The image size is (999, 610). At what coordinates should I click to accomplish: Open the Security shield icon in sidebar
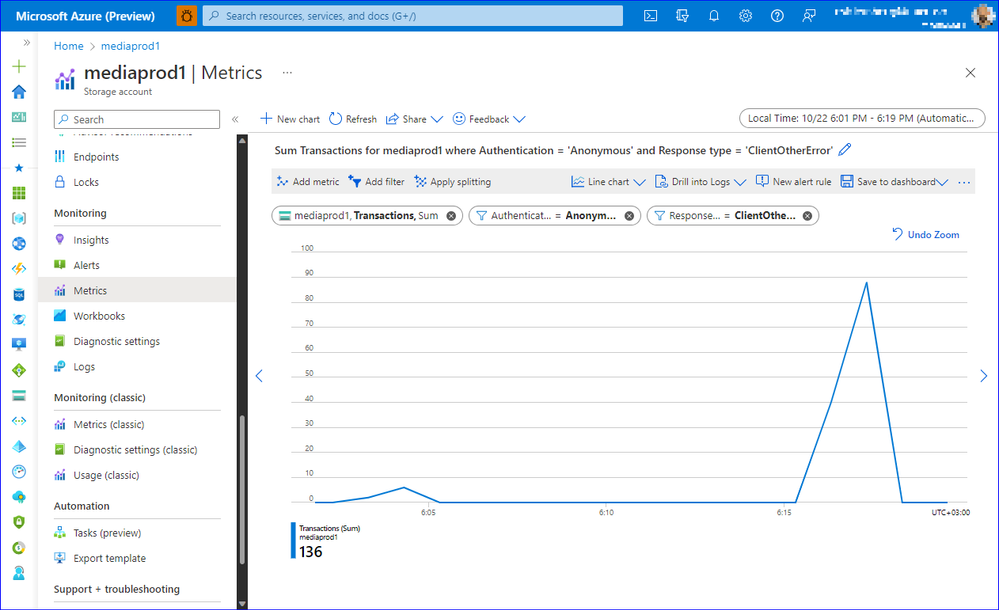[x=19, y=522]
